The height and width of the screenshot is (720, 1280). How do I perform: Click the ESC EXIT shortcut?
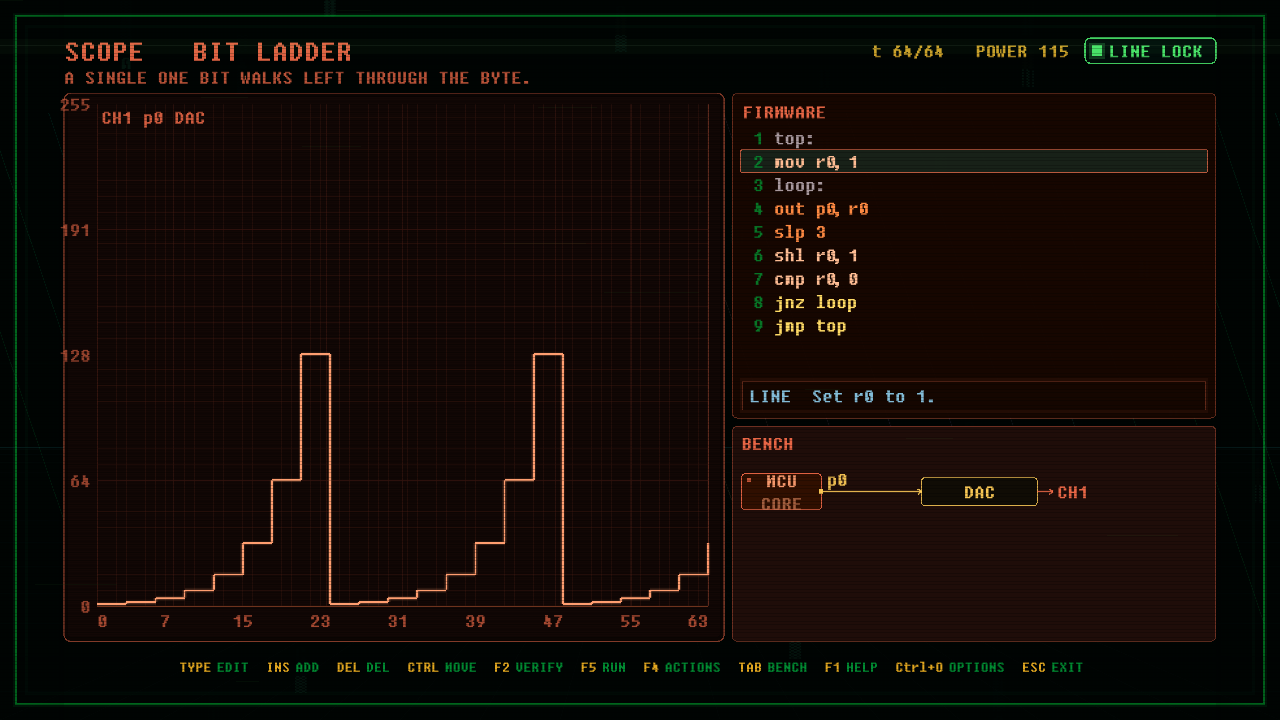(1052, 667)
